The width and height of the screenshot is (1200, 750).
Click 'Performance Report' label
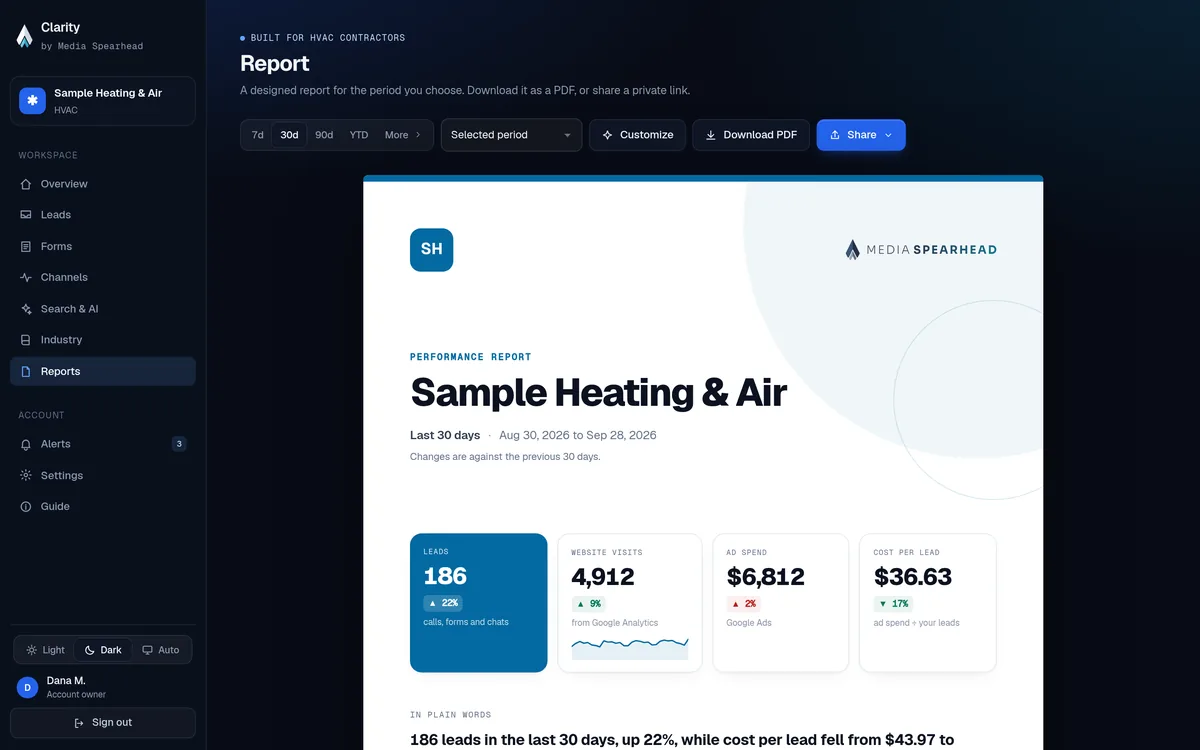click(x=471, y=357)
